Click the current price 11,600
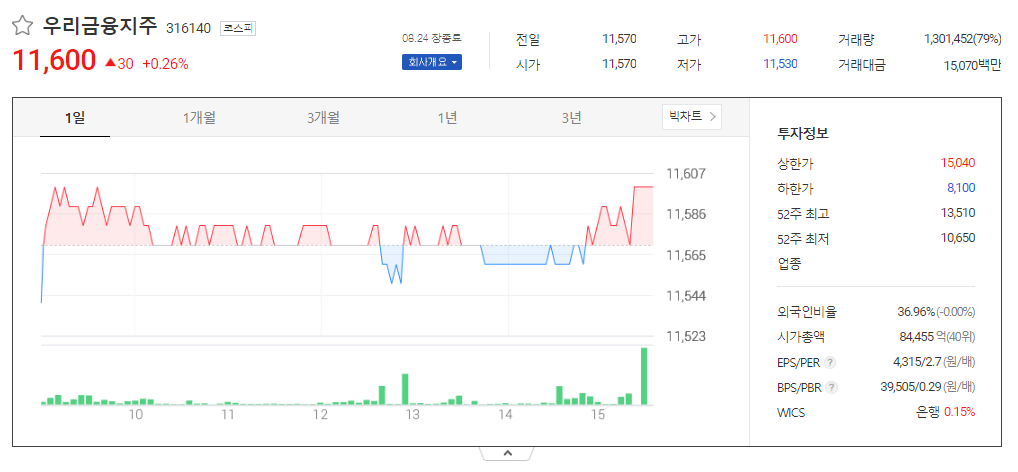Image resolution: width=1018 pixels, height=472 pixels. (x=55, y=60)
